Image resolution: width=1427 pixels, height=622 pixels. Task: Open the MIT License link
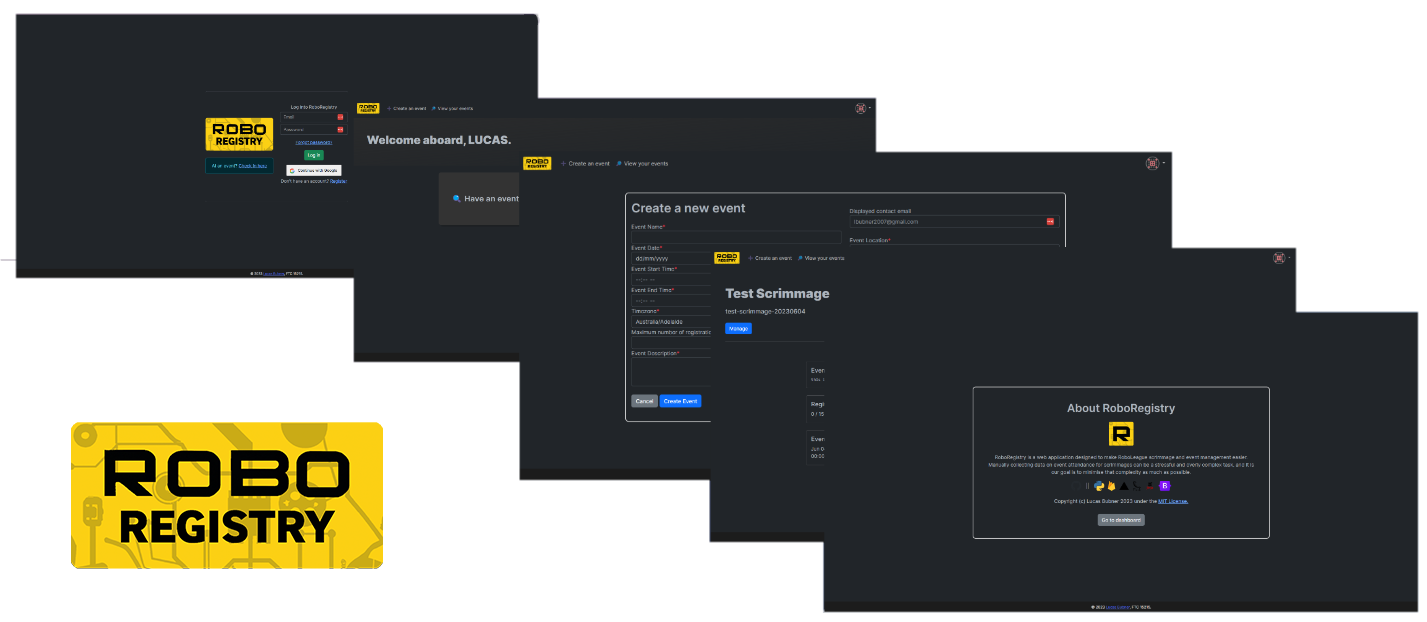click(x=1173, y=501)
